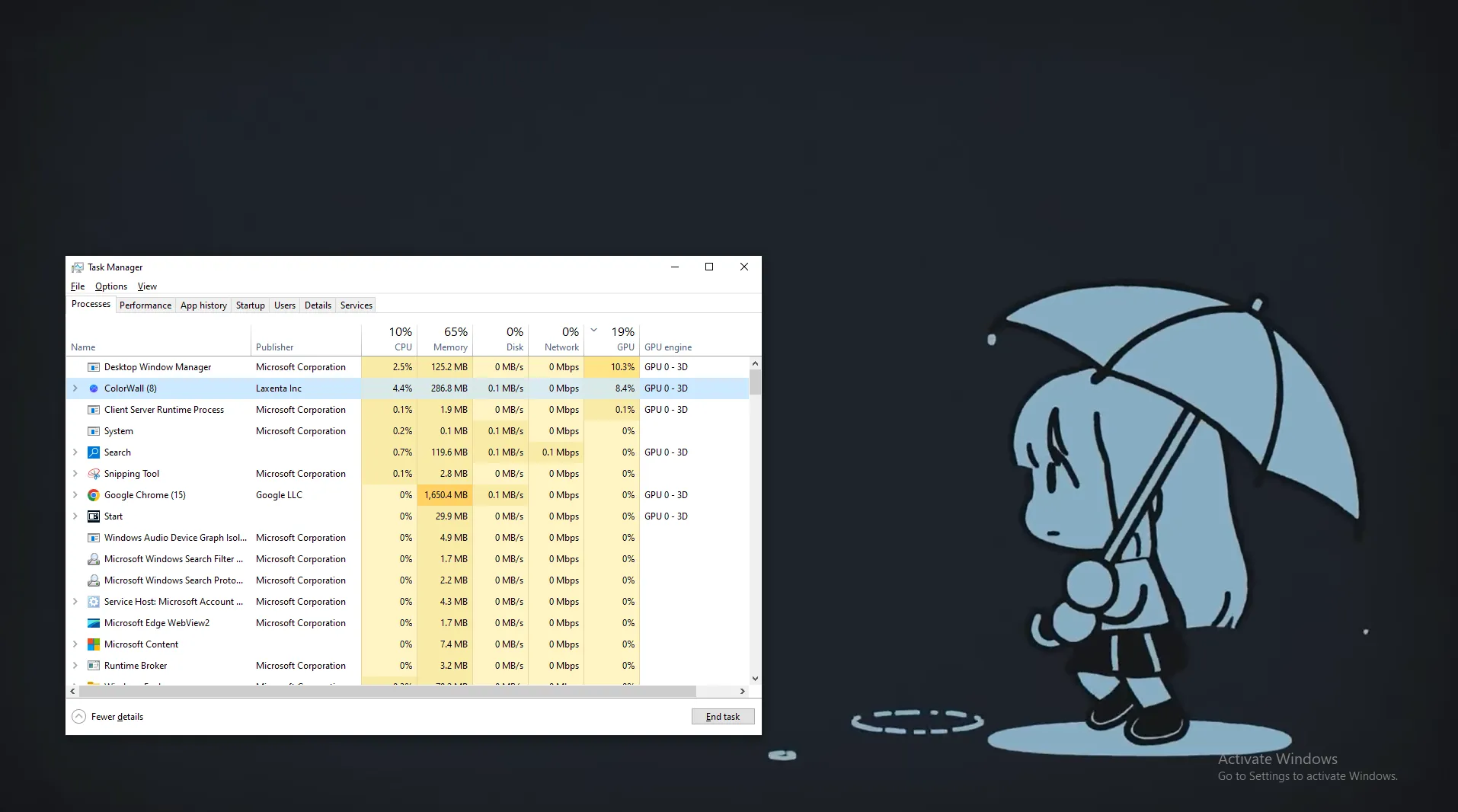Image resolution: width=1458 pixels, height=812 pixels.
Task: Sort processes by the Memory column
Action: [445, 339]
